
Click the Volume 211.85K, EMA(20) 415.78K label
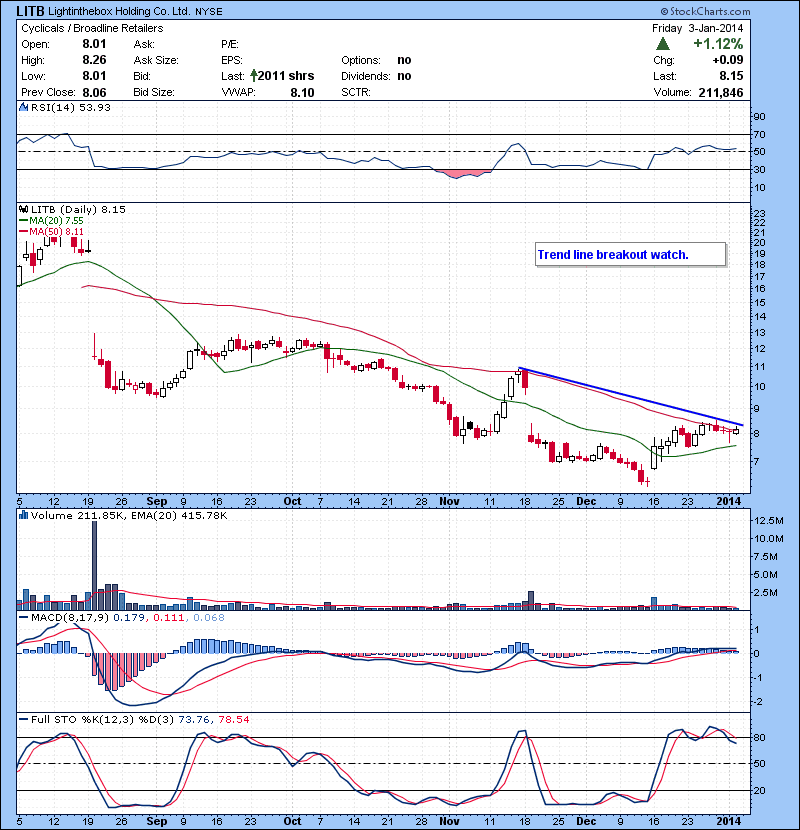129,515
